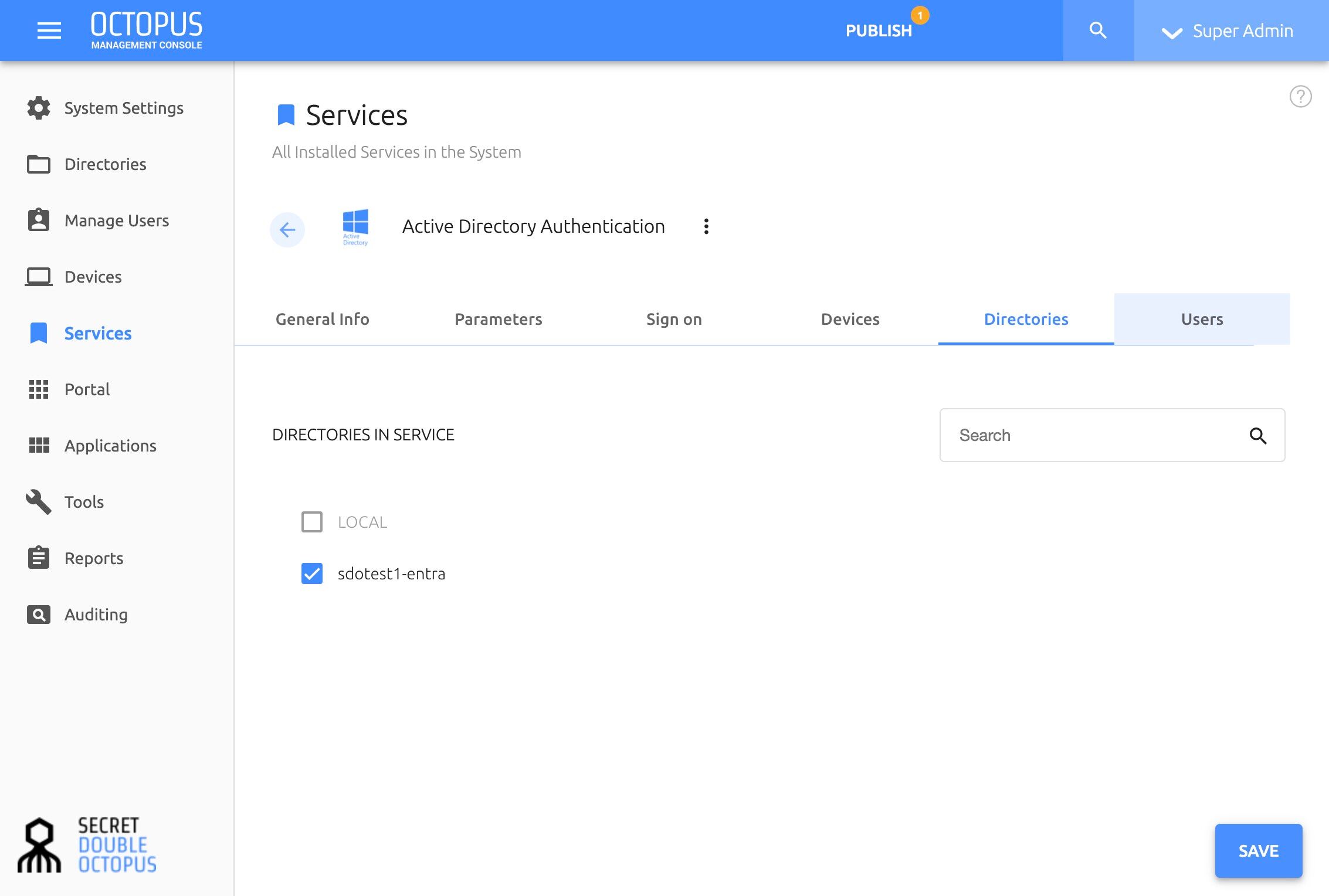Expand the Super Admin account dropdown
Viewport: 1329px width, 896px height.
click(1231, 30)
